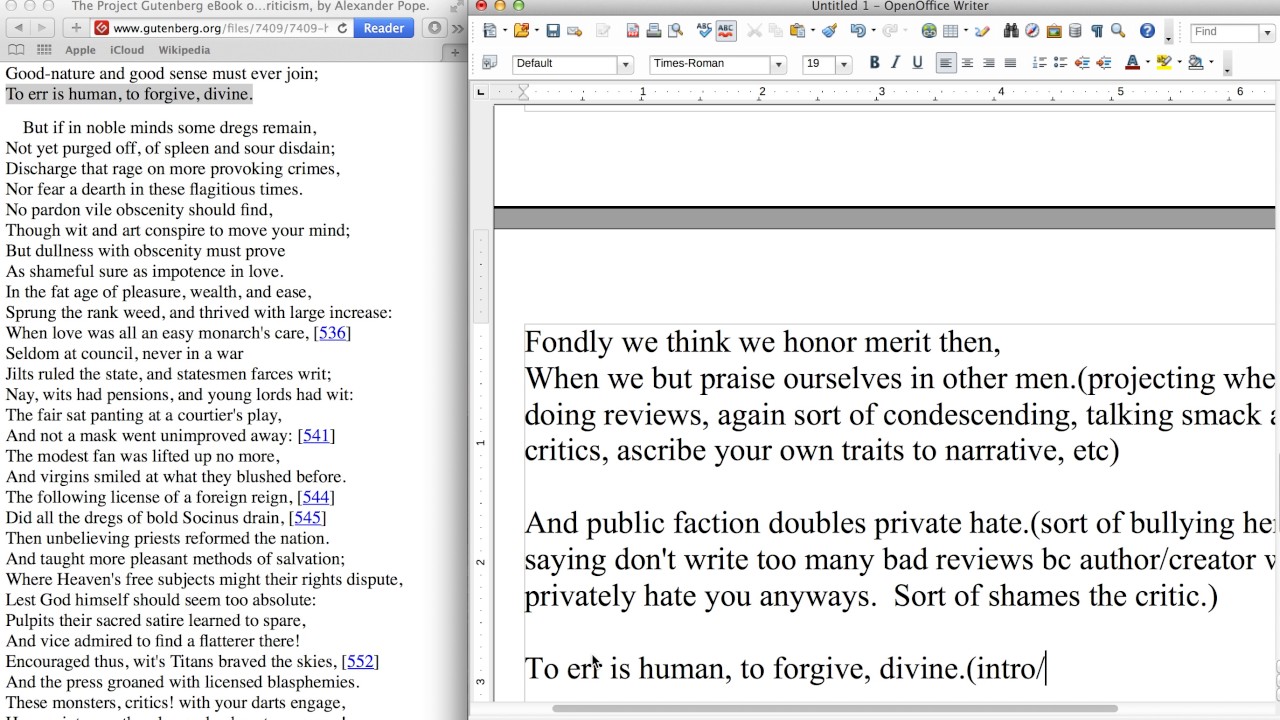Save the document with the floppy disk icon
This screenshot has height=720, width=1280.
[551, 32]
